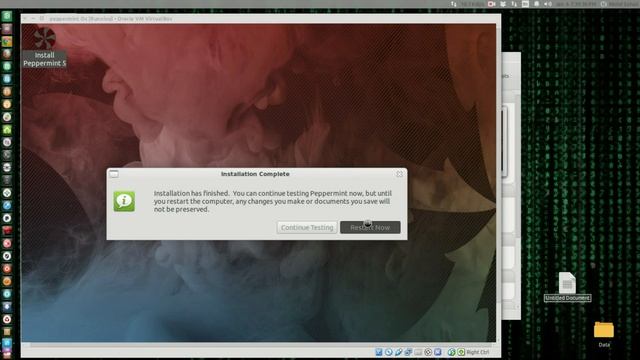Select the Data folder on host desktop

click(x=604, y=334)
